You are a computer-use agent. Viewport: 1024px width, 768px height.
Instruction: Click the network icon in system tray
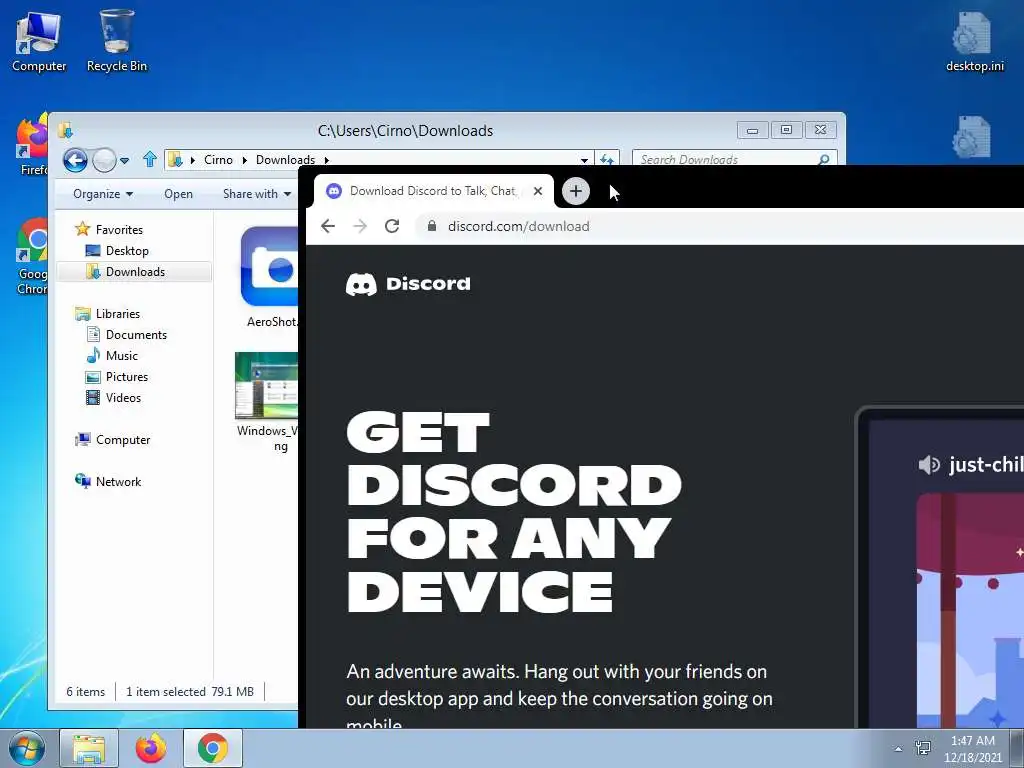pyautogui.click(x=923, y=748)
